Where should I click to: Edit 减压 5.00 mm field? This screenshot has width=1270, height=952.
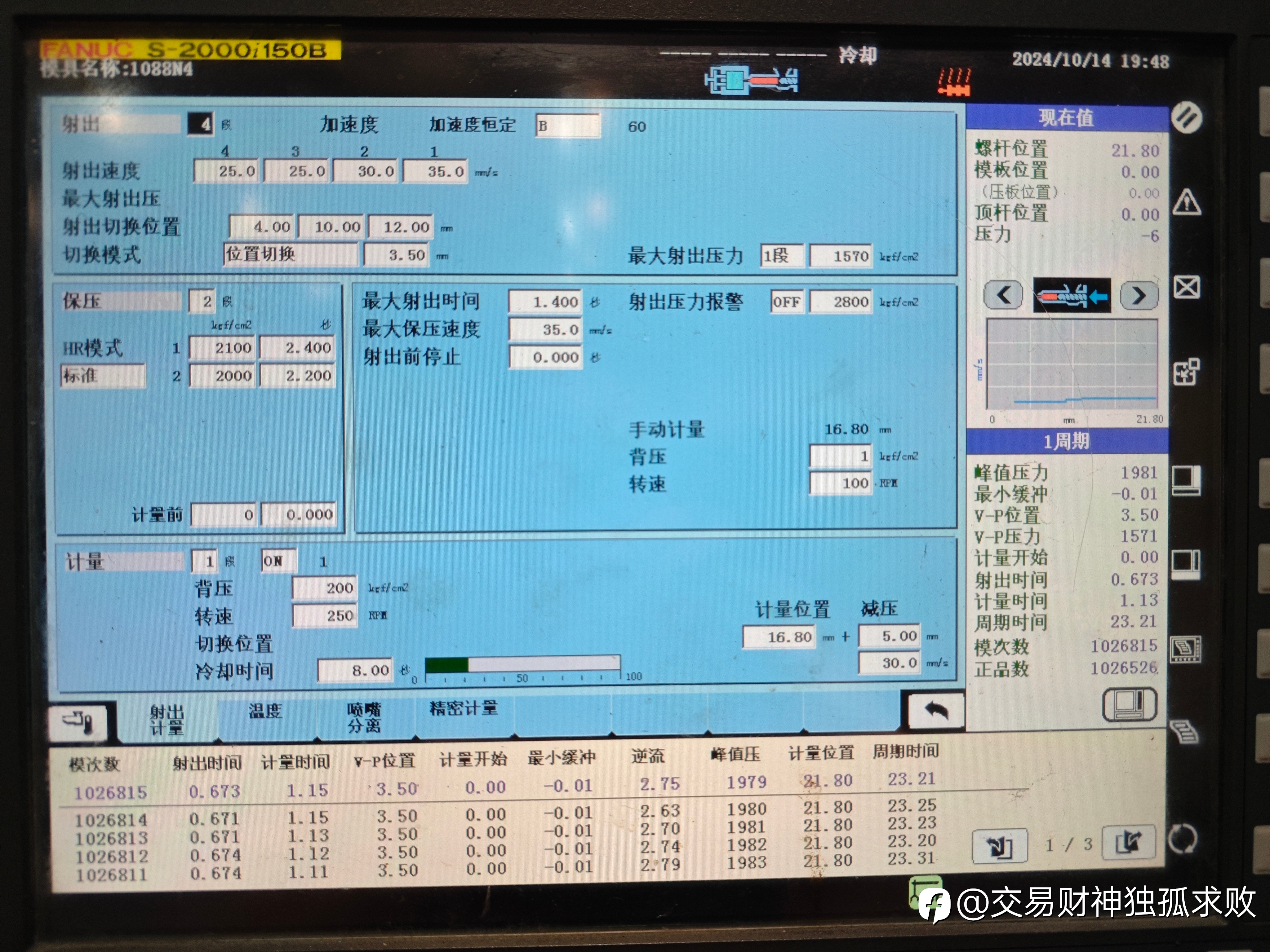[889, 636]
